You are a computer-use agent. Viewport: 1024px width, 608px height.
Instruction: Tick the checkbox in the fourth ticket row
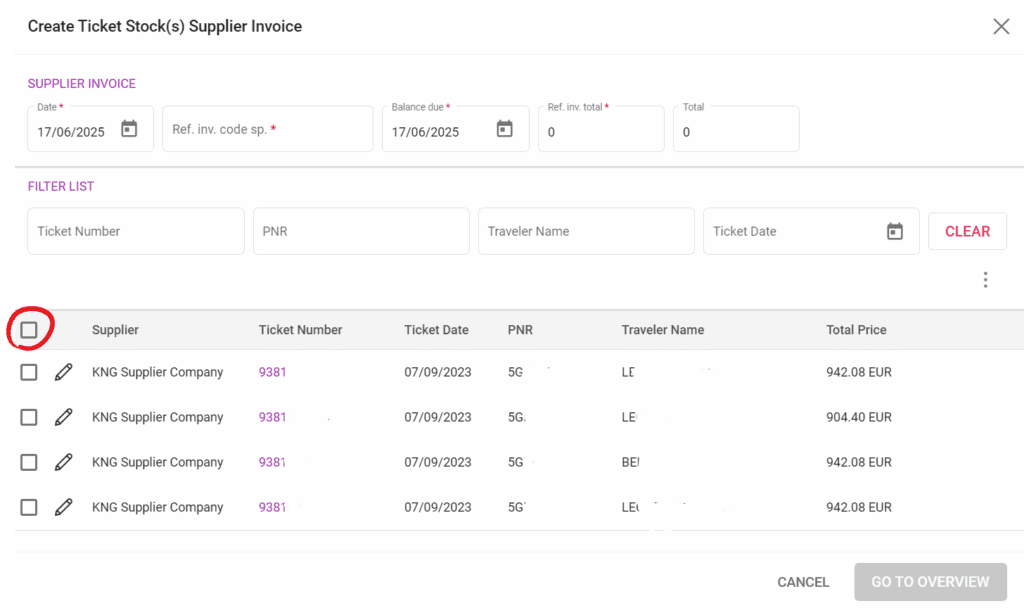click(29, 507)
